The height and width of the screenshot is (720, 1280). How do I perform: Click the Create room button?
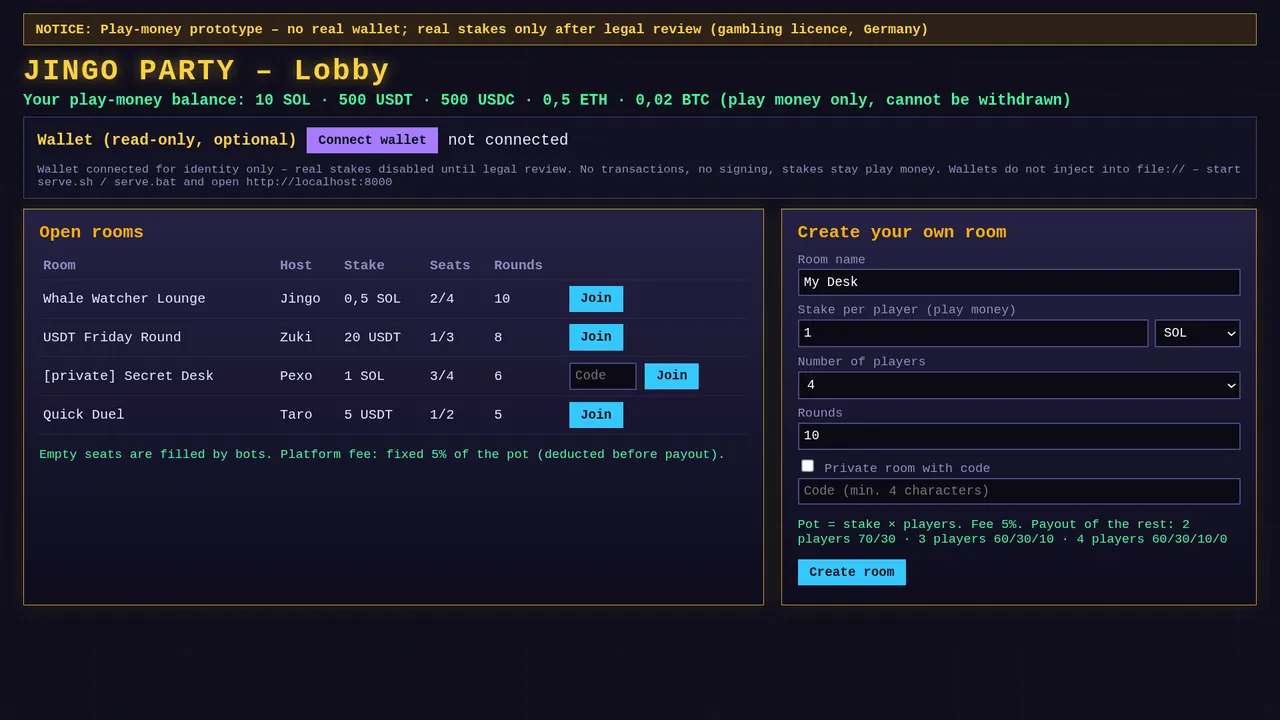click(852, 572)
